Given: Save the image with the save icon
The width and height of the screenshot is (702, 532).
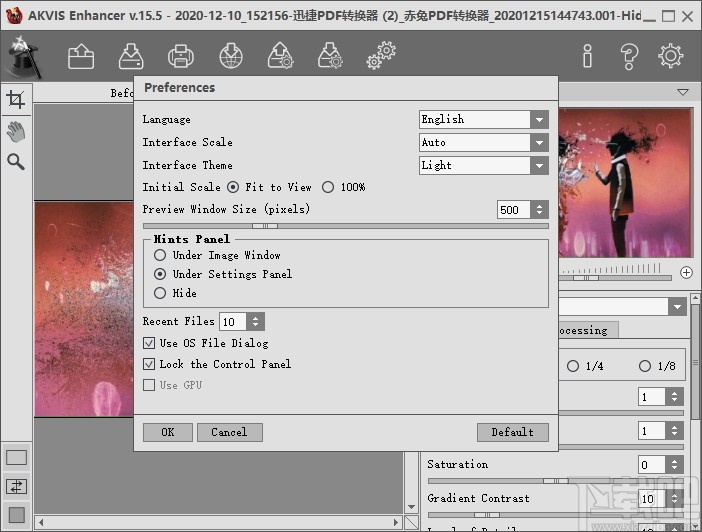Looking at the screenshot, I should click(x=131, y=56).
